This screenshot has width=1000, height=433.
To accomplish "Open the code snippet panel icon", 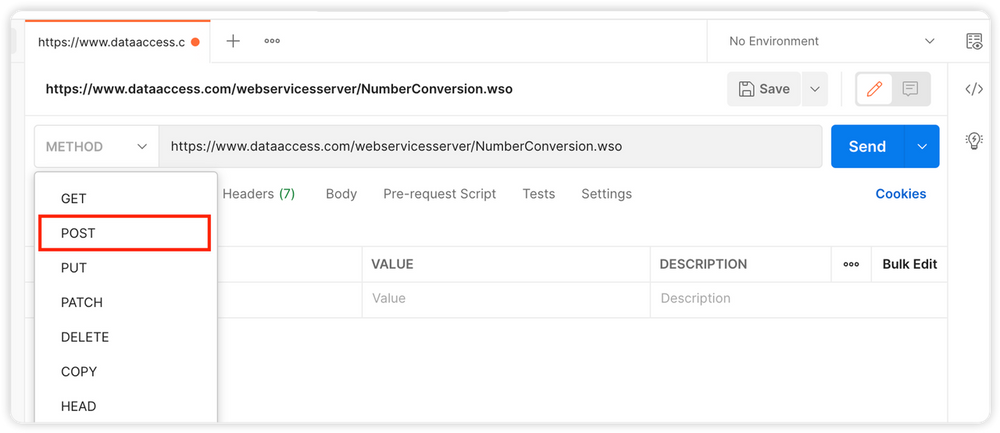I will (x=973, y=89).
